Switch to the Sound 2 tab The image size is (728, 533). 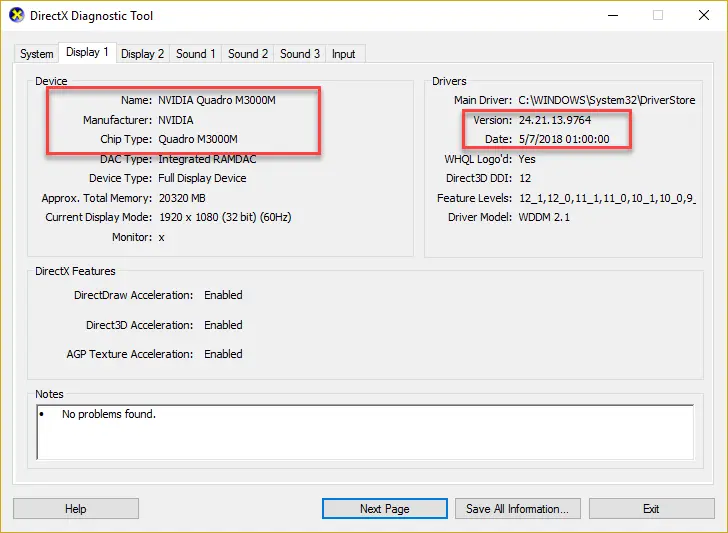(248, 54)
